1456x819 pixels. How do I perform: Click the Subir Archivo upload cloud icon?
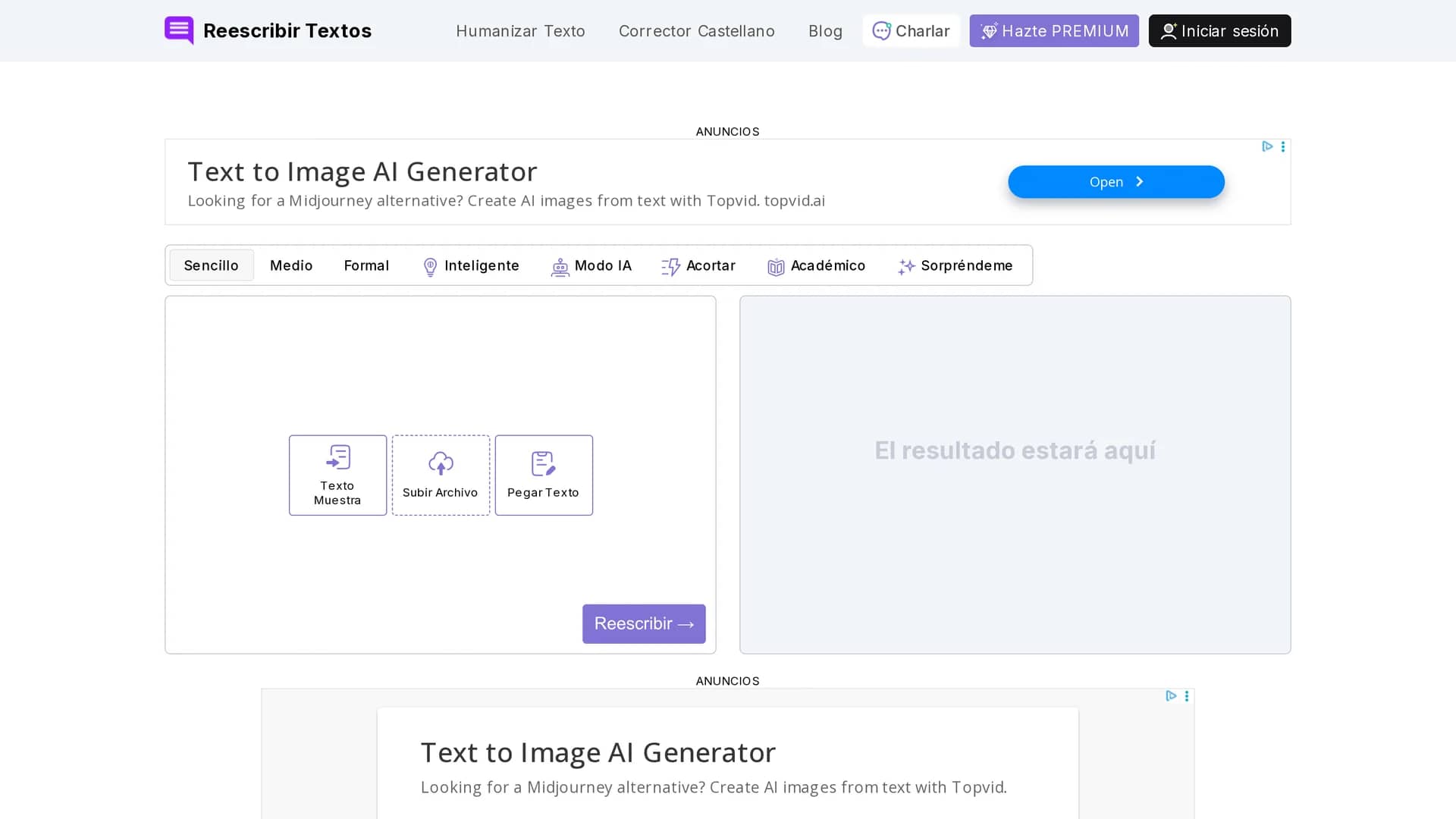(x=441, y=463)
